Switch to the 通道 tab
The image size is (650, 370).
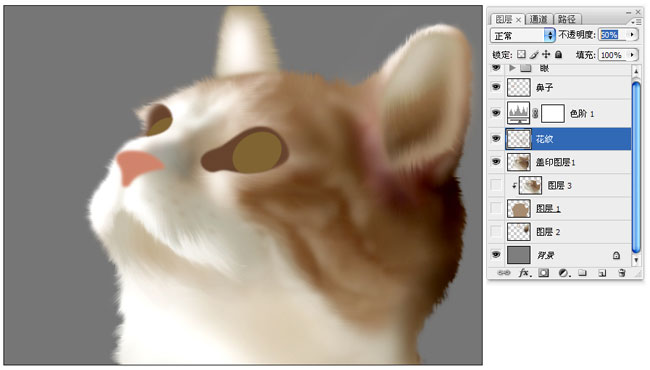pos(538,19)
